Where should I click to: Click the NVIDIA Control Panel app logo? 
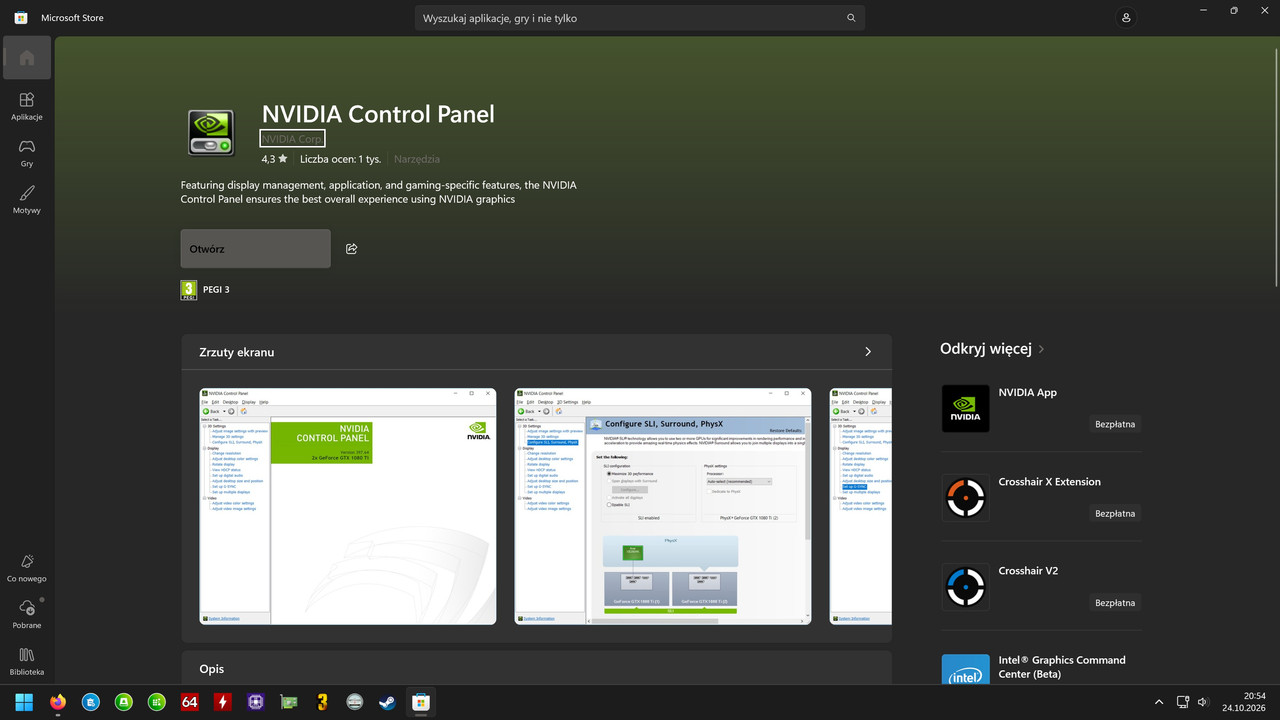(x=211, y=133)
